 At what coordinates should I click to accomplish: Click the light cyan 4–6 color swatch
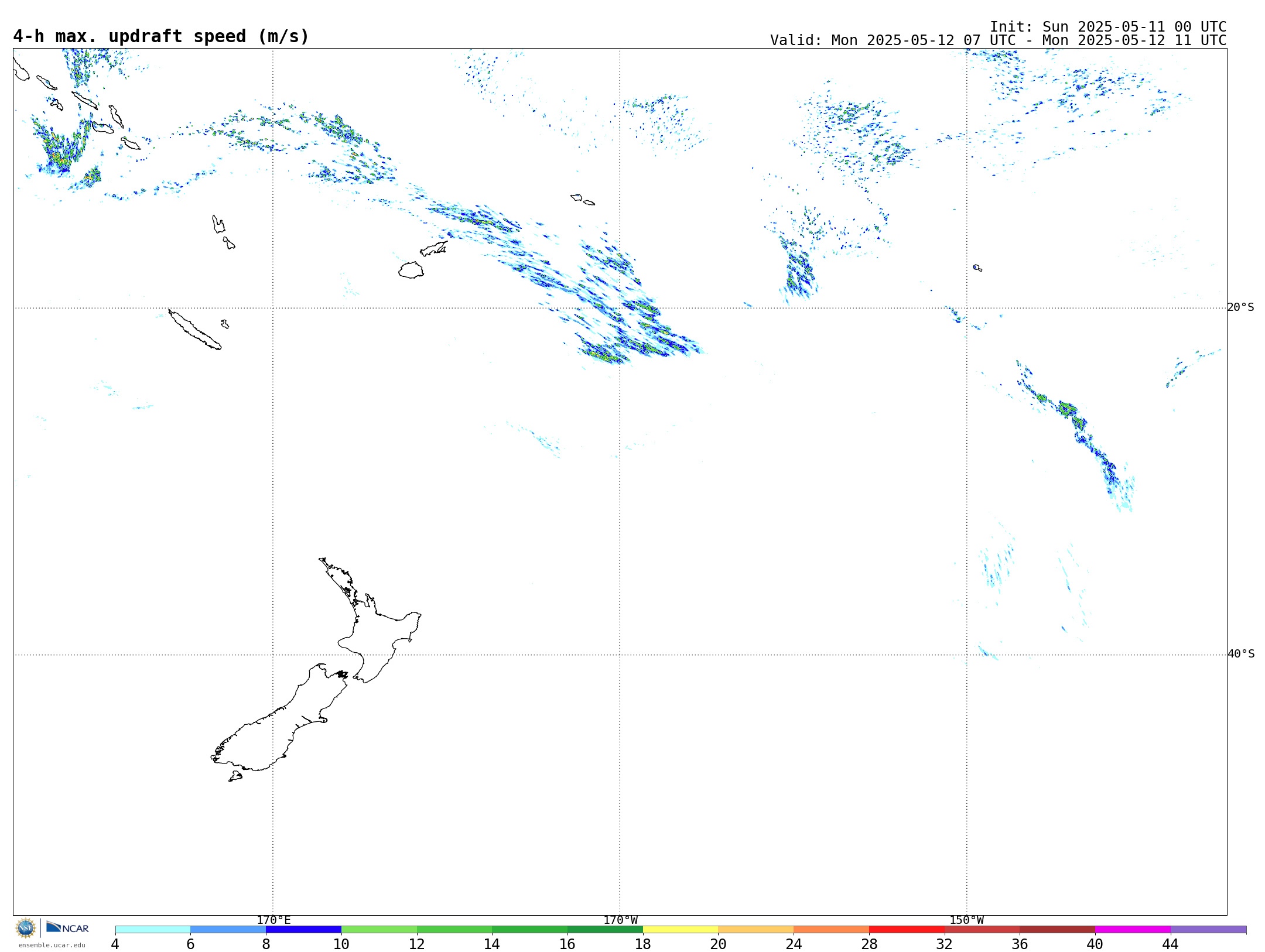click(153, 930)
